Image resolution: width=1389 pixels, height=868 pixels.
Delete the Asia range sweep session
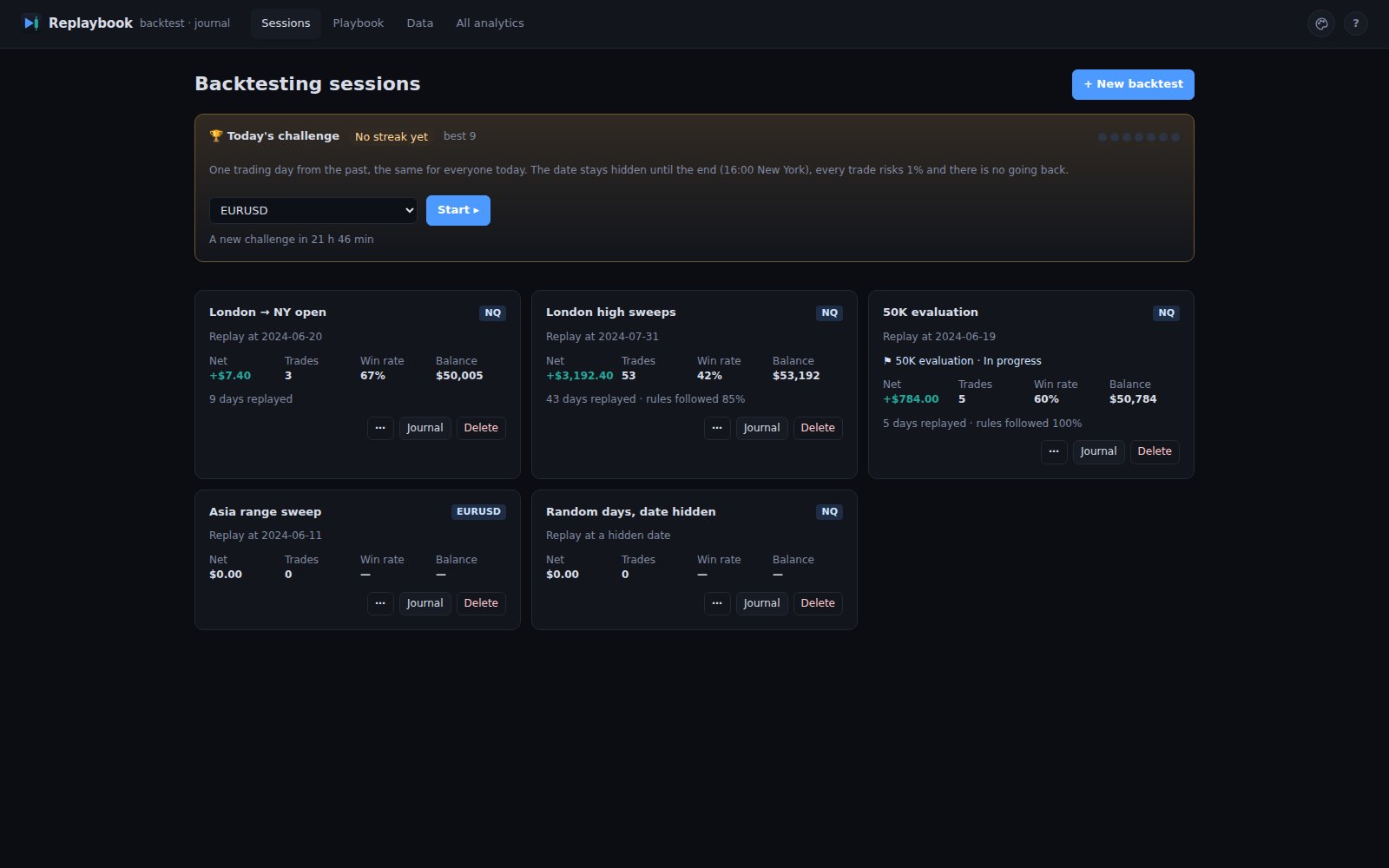[481, 603]
